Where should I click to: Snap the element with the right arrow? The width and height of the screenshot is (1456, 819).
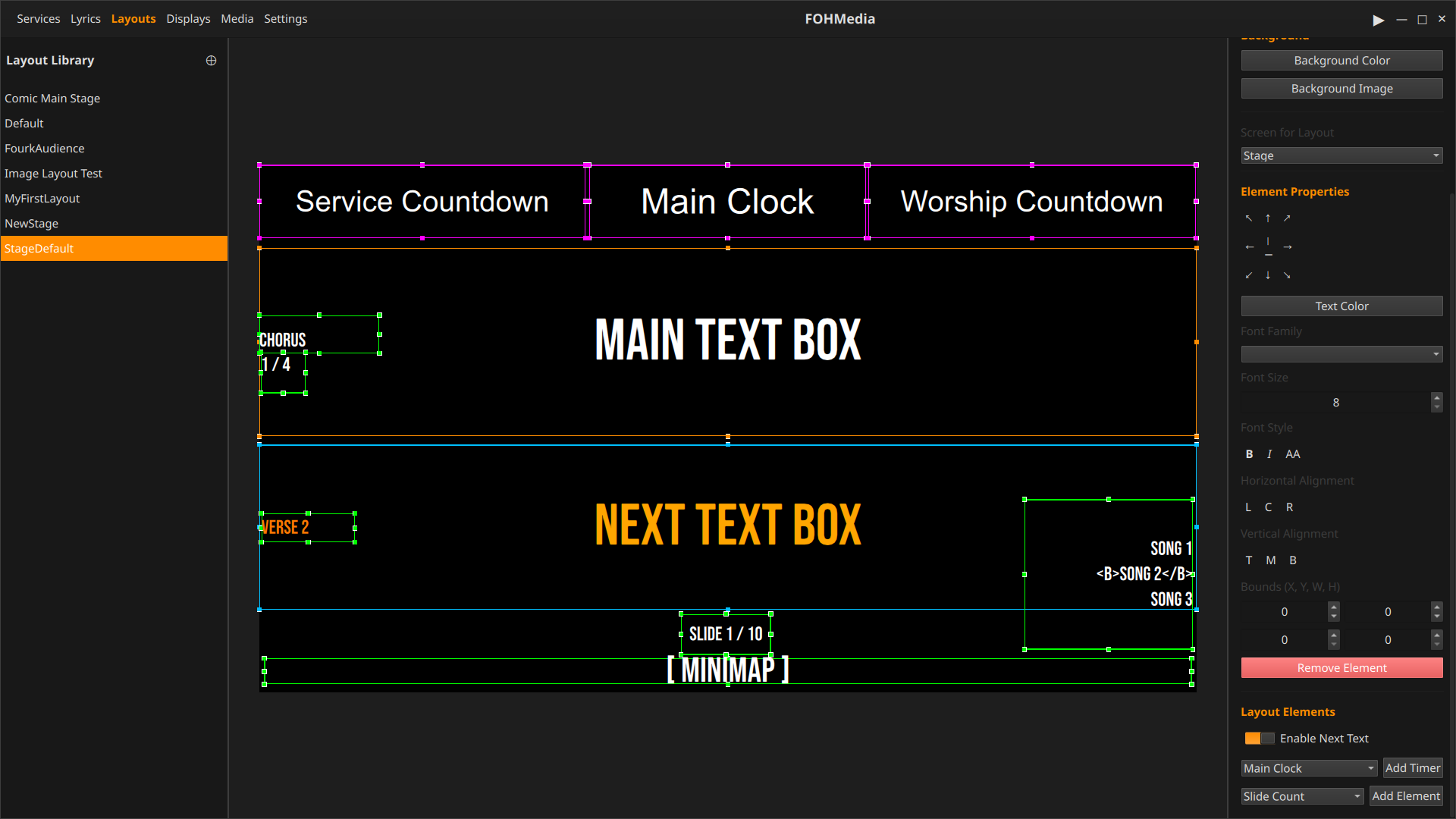pos(1287,247)
